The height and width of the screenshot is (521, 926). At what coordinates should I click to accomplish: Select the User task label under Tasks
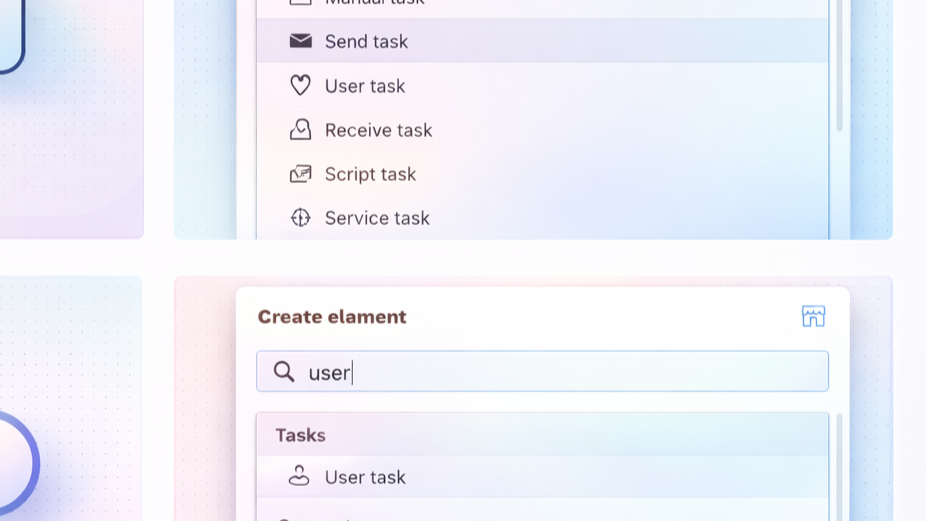pos(365,477)
